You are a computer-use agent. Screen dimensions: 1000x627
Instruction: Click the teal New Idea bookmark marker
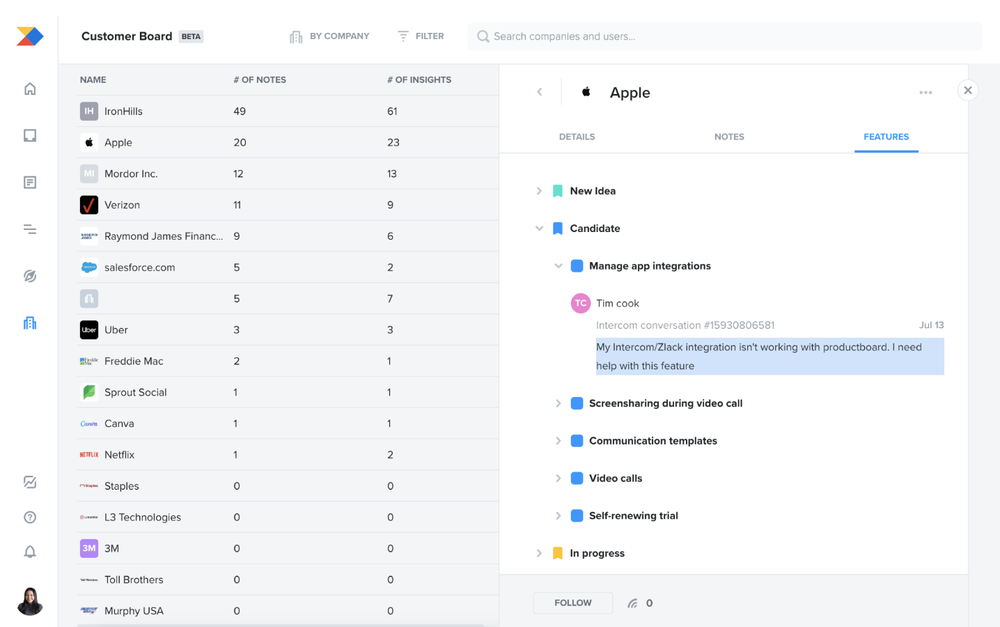click(557, 191)
